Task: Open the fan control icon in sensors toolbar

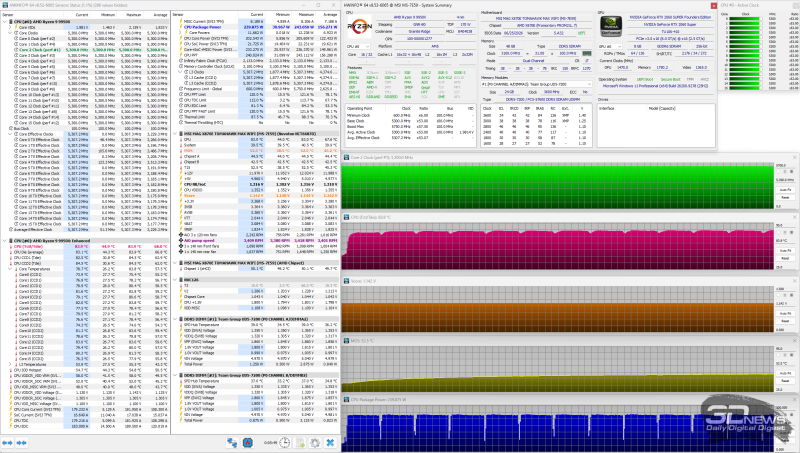Action: pos(248,442)
